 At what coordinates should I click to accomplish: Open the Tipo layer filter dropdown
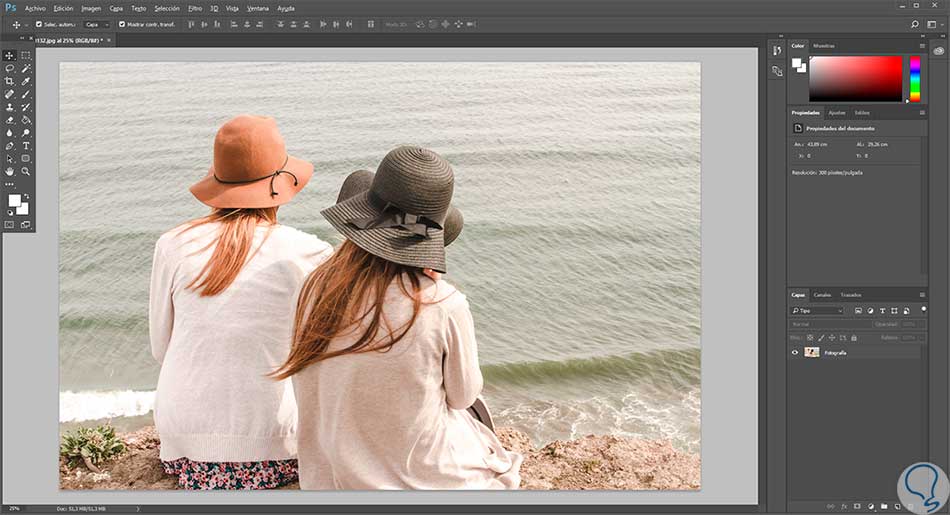point(818,311)
